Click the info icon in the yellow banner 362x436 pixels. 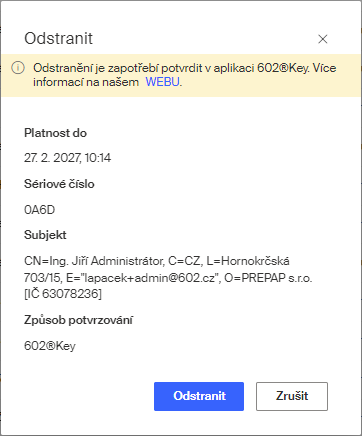[x=18, y=68]
